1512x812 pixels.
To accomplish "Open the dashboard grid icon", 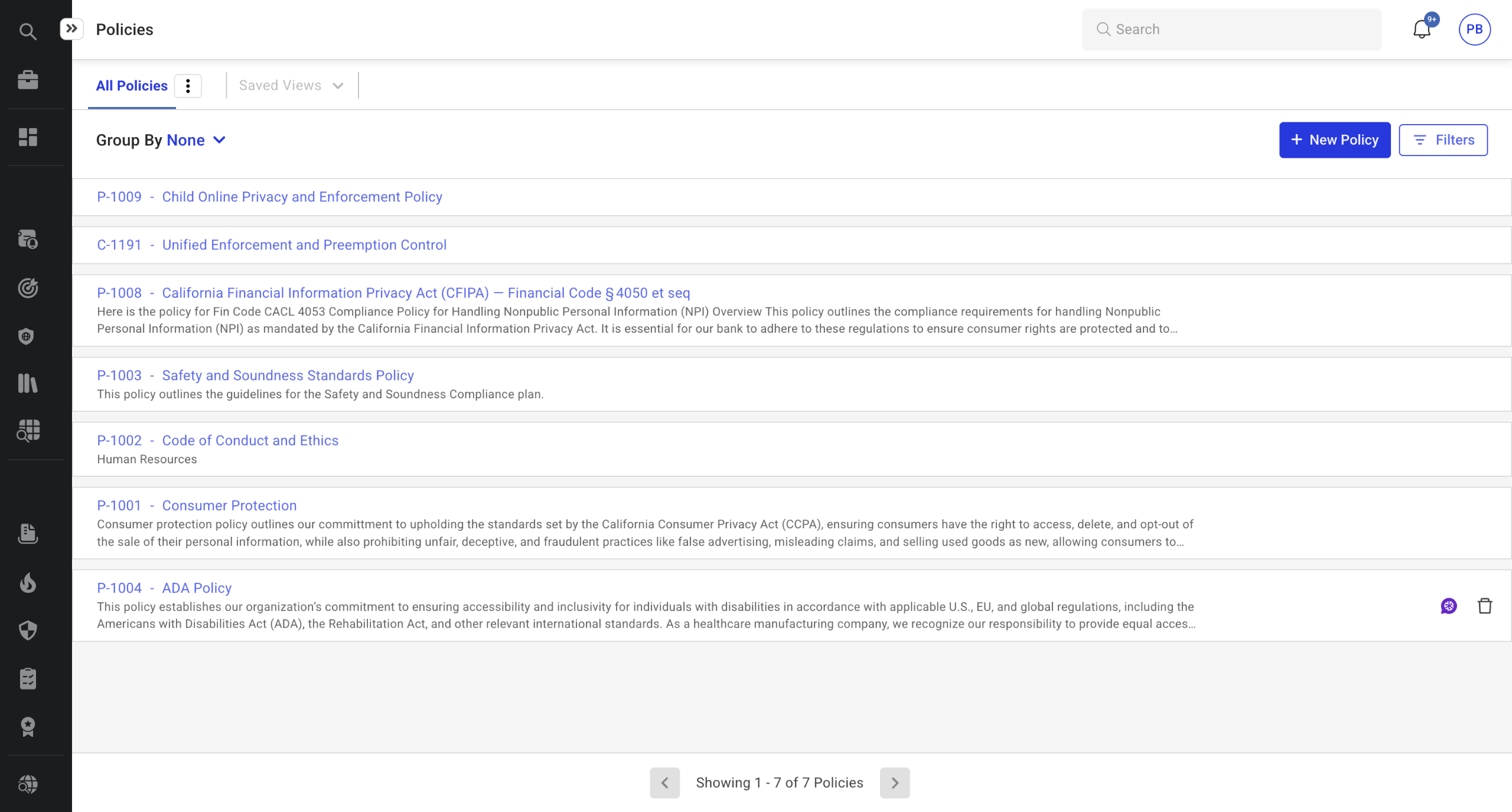I will point(28,137).
